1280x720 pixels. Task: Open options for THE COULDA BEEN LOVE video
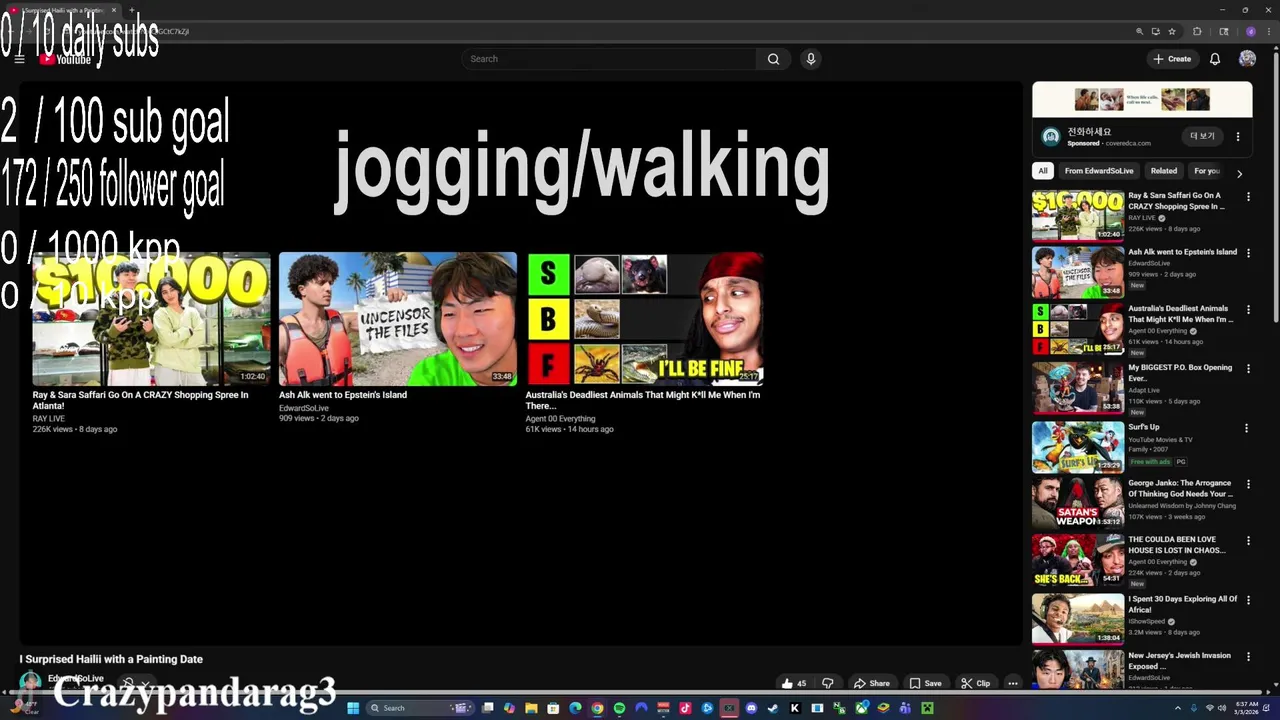pos(1247,541)
